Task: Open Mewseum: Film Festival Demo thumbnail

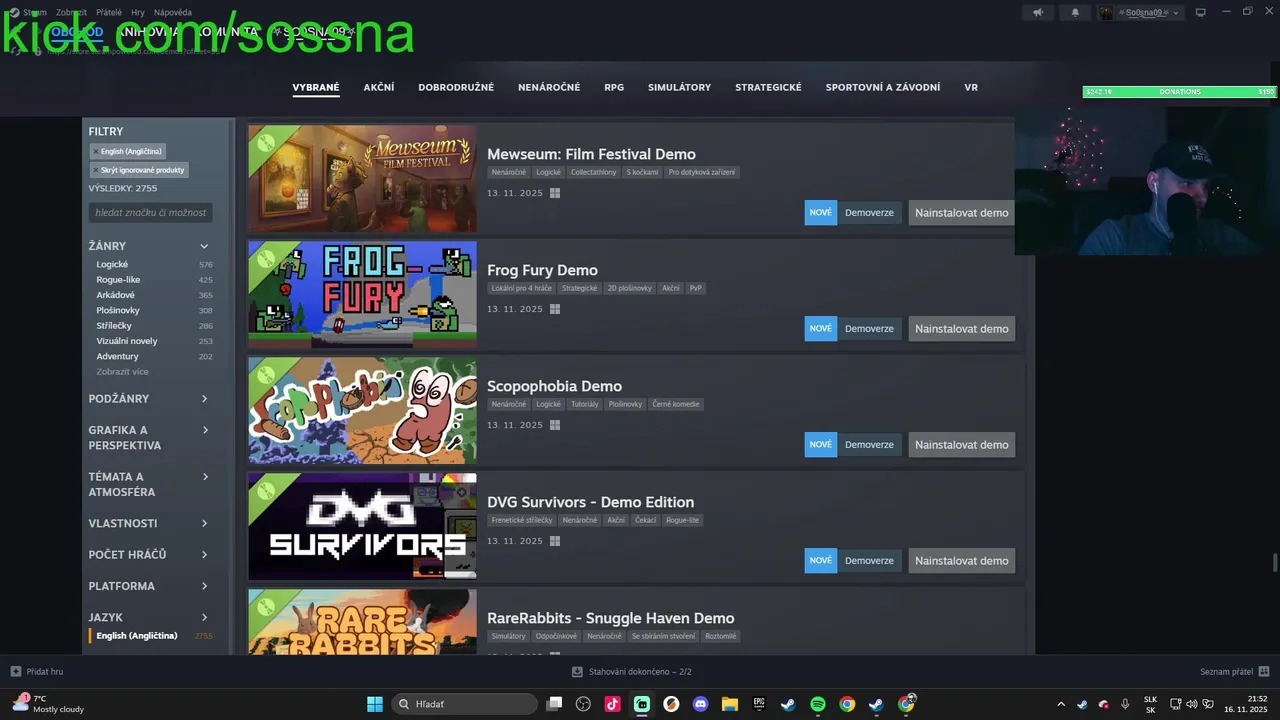Action: click(362, 178)
